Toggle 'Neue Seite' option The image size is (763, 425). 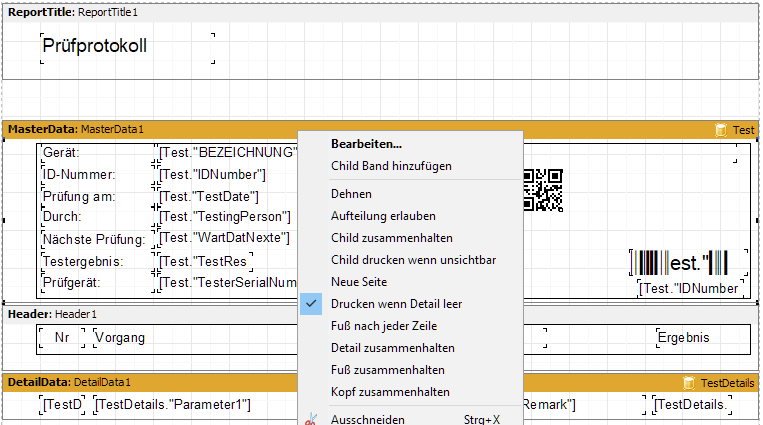tap(358, 282)
